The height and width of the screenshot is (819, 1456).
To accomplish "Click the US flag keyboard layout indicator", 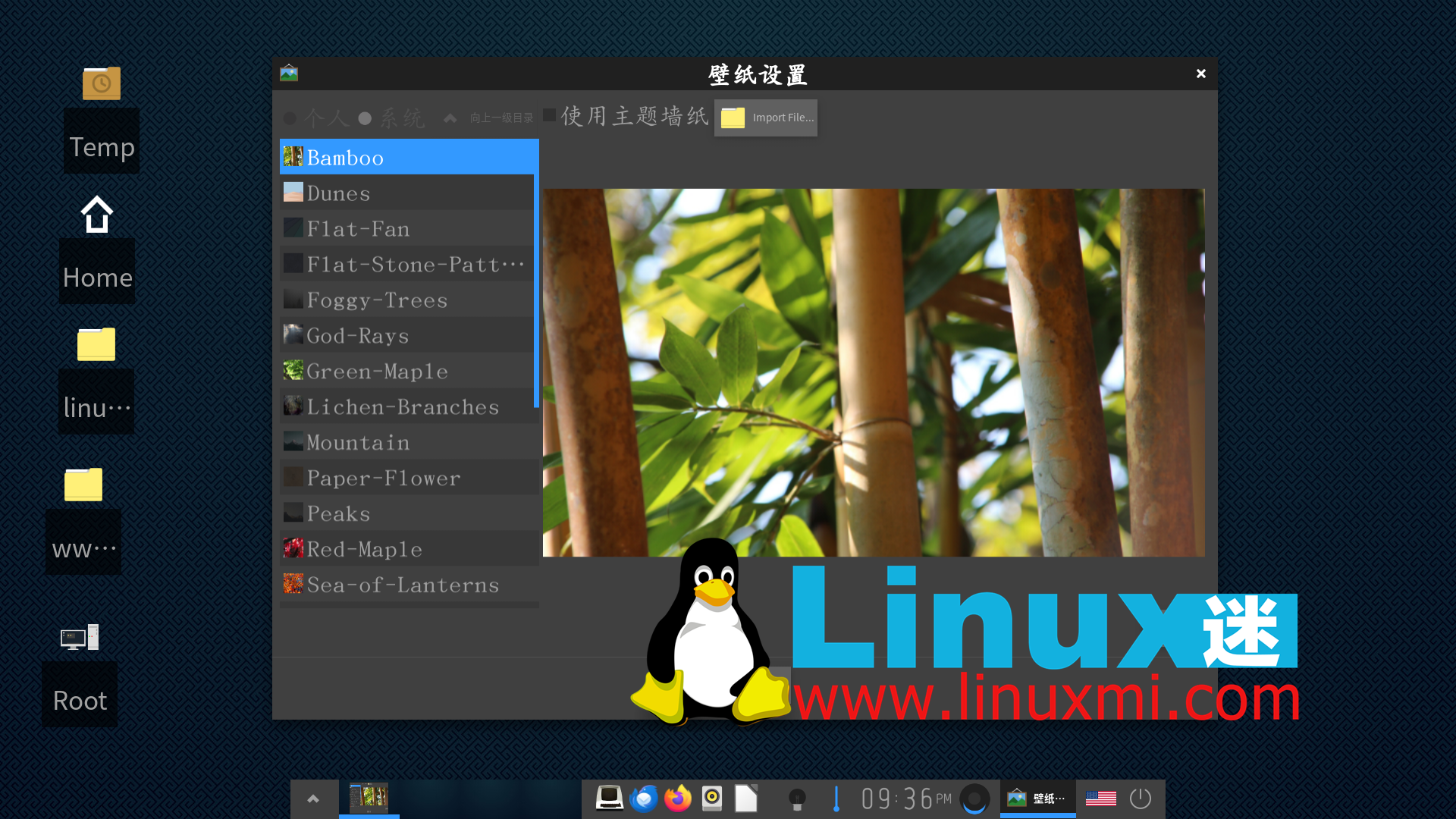I will point(1101,799).
